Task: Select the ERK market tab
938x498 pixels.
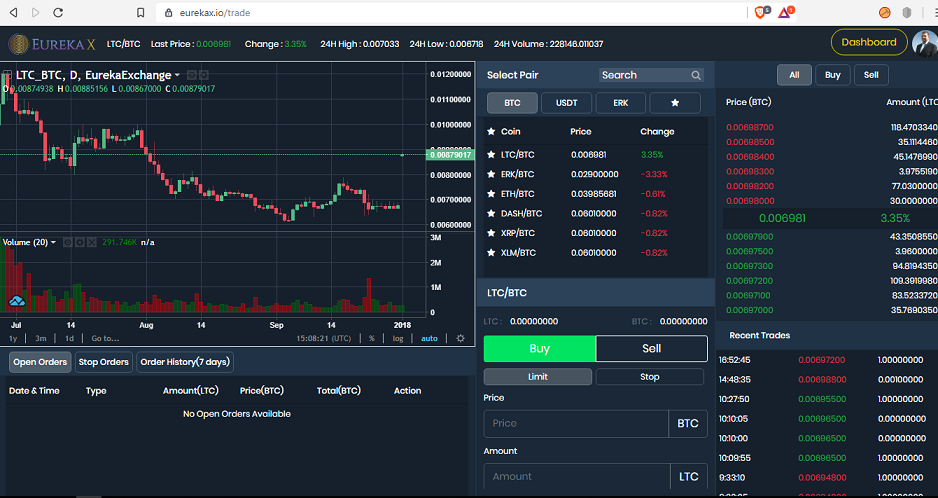Action: (x=620, y=103)
